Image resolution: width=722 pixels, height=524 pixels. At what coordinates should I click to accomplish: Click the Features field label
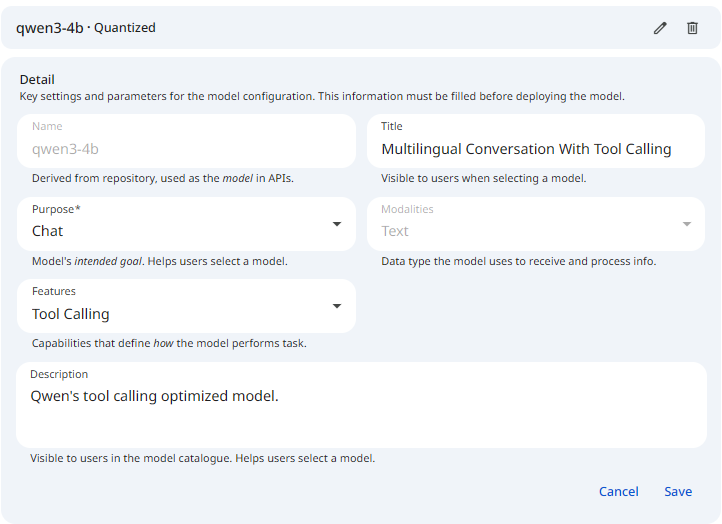pyautogui.click(x=54, y=291)
